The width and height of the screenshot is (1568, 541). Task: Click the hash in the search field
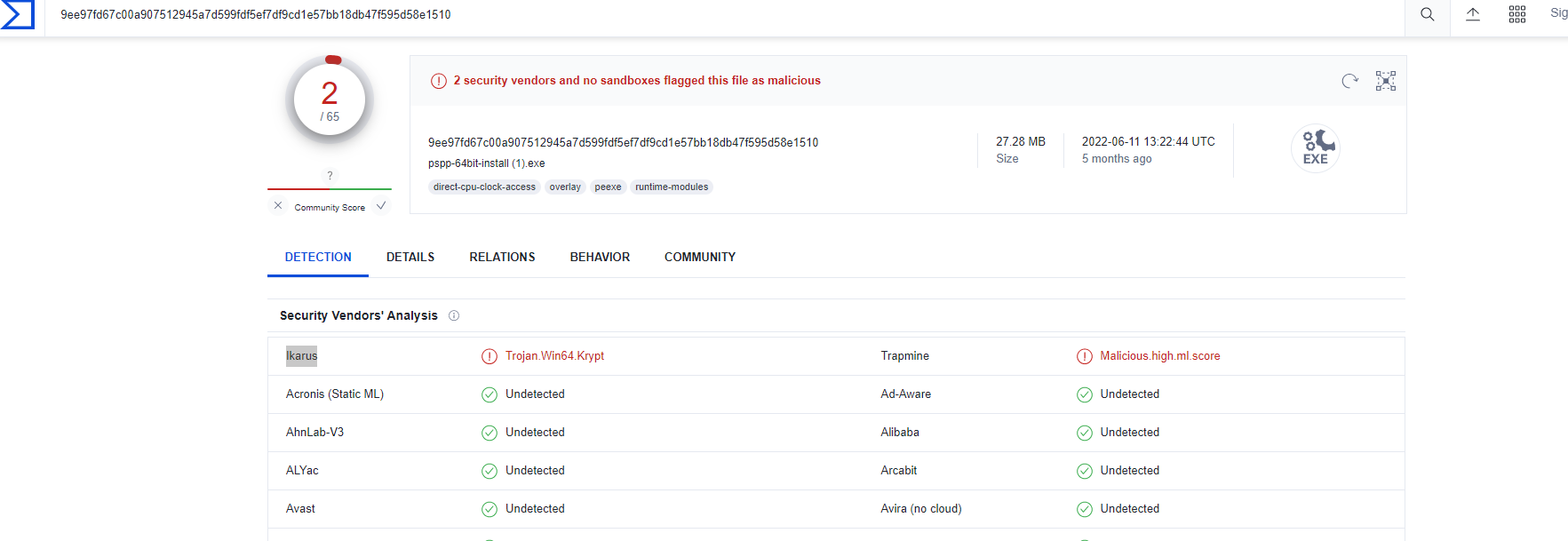[256, 14]
